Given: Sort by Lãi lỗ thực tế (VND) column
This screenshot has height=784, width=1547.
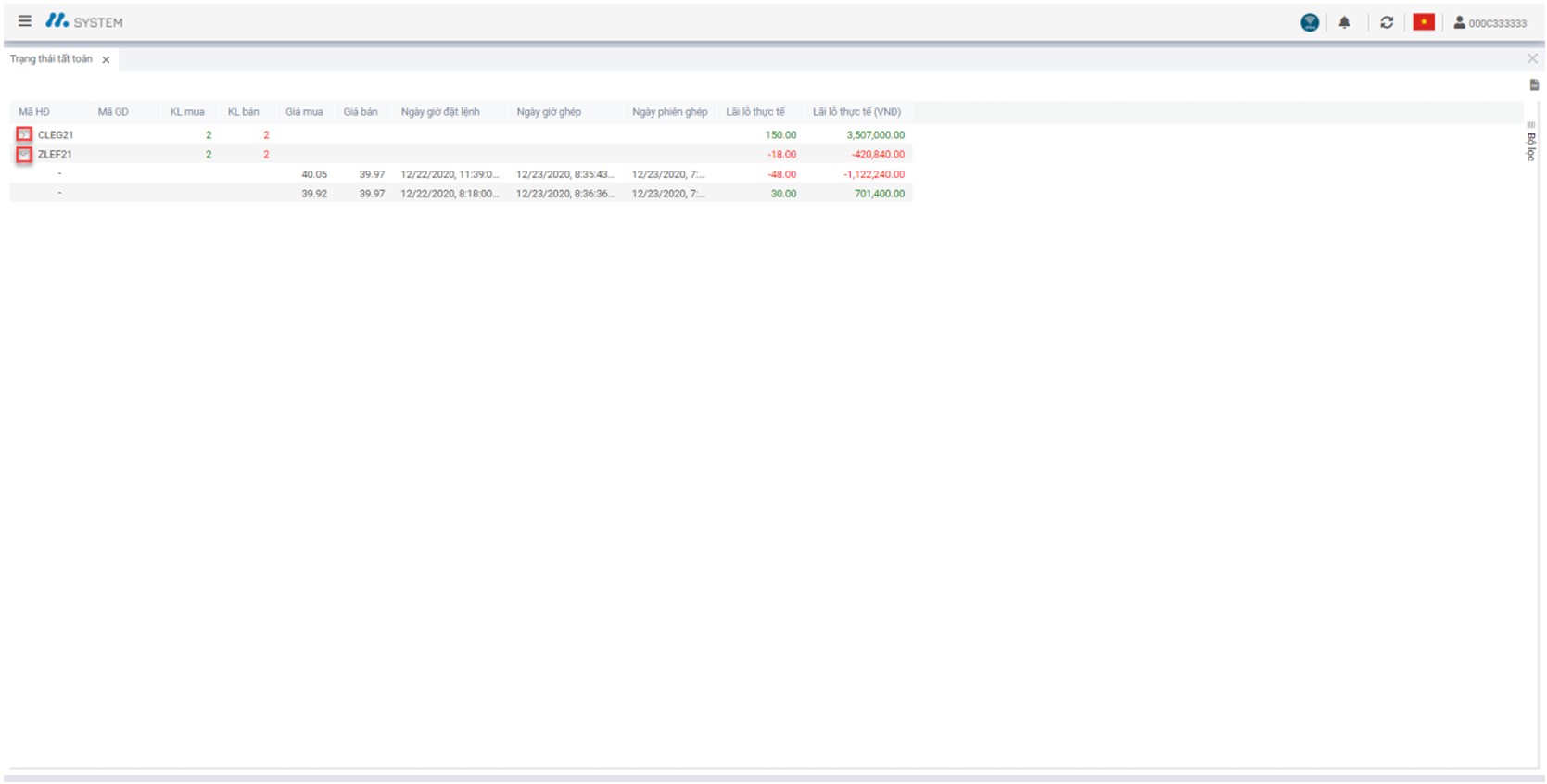Looking at the screenshot, I should [856, 112].
